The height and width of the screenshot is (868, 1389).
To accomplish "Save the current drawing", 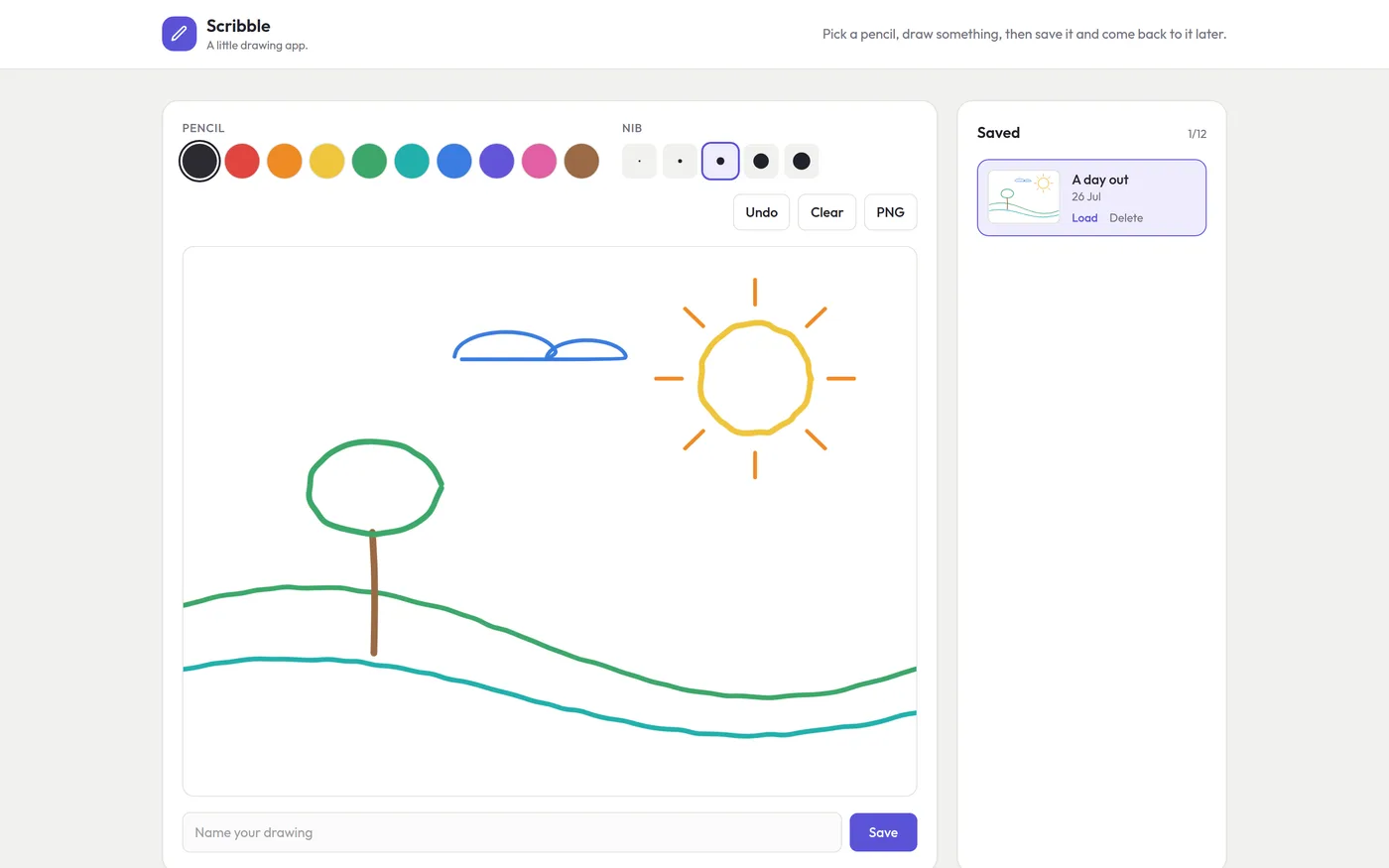I will pyautogui.click(x=883, y=832).
